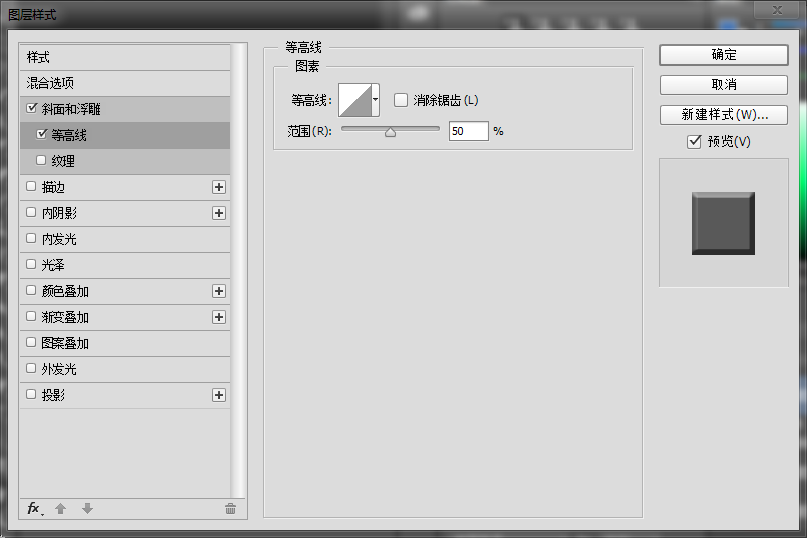This screenshot has height=538, width=807.
Task: Open the fx effects menu at the bottom left
Action: coord(33,508)
